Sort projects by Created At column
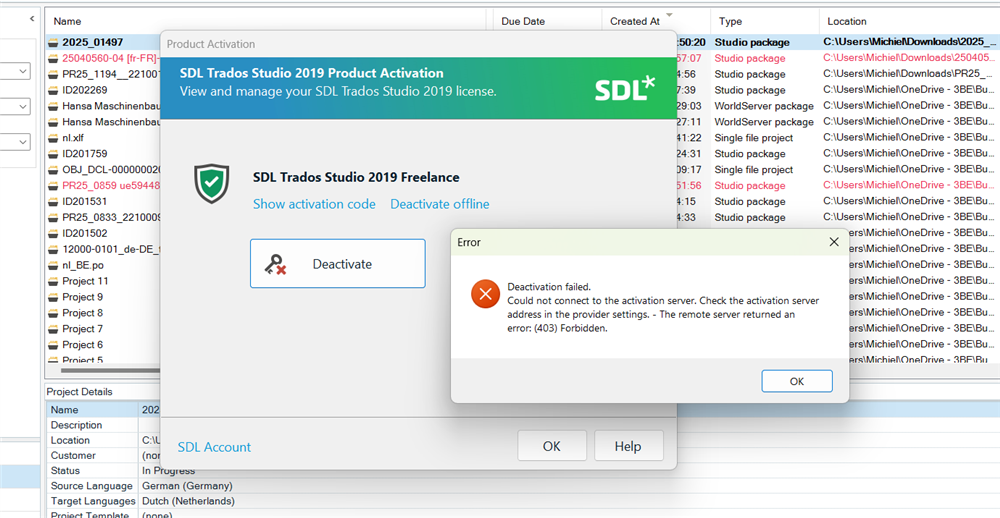Viewport: 1000px width, 518px height. point(635,21)
